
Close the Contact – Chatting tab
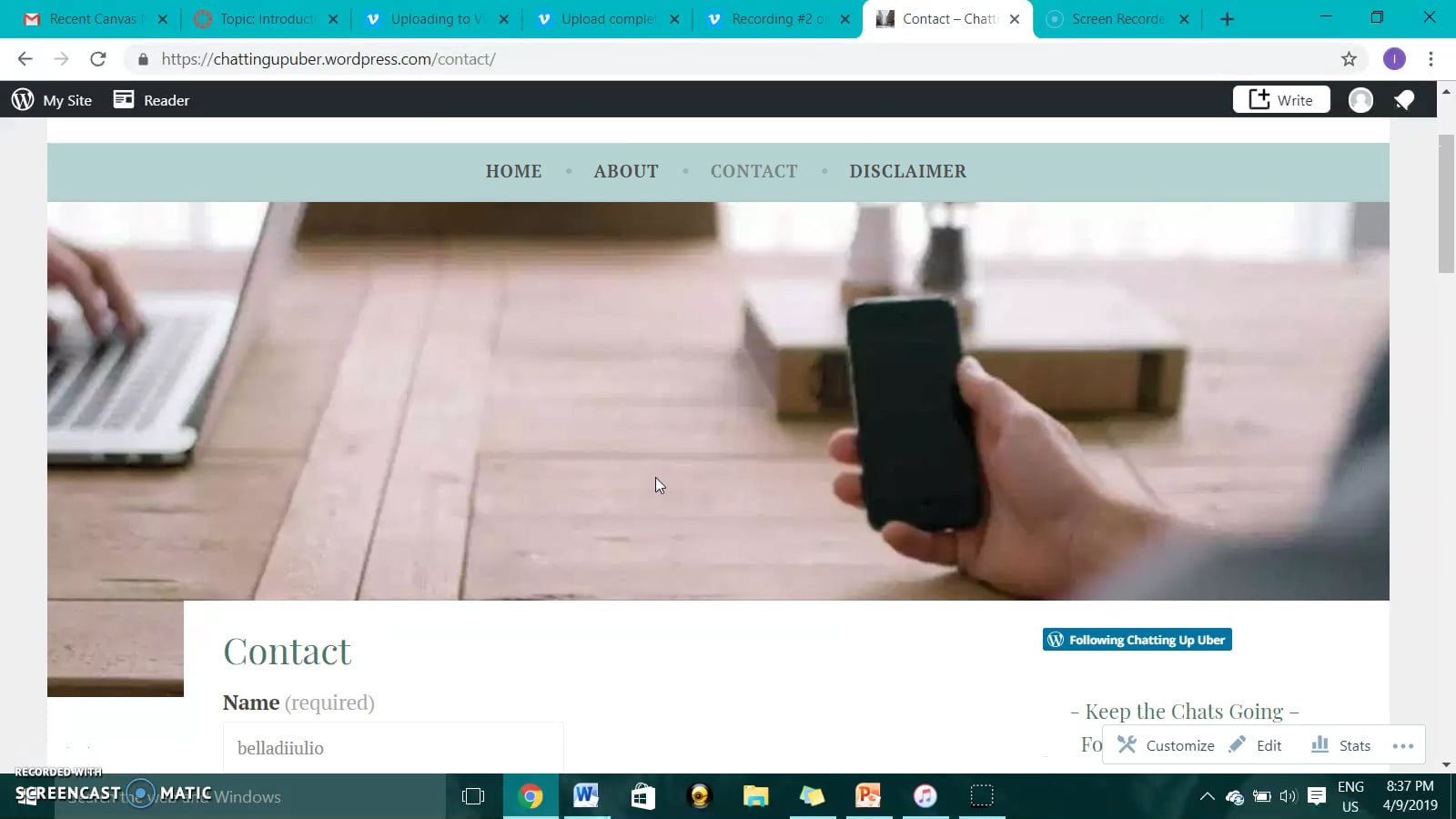tap(1015, 19)
